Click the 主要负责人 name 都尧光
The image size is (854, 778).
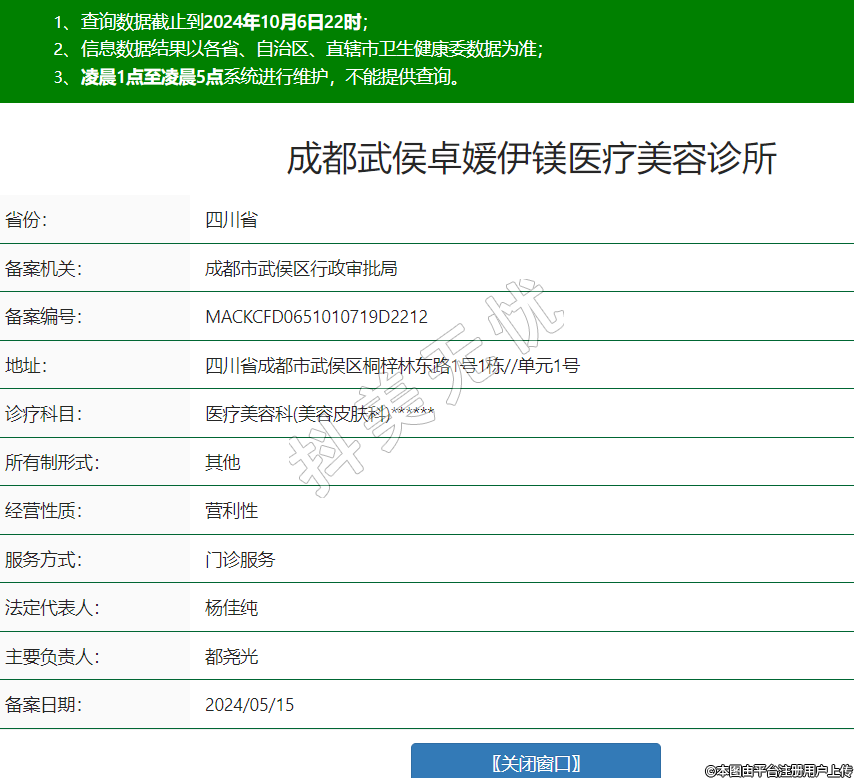(x=231, y=656)
